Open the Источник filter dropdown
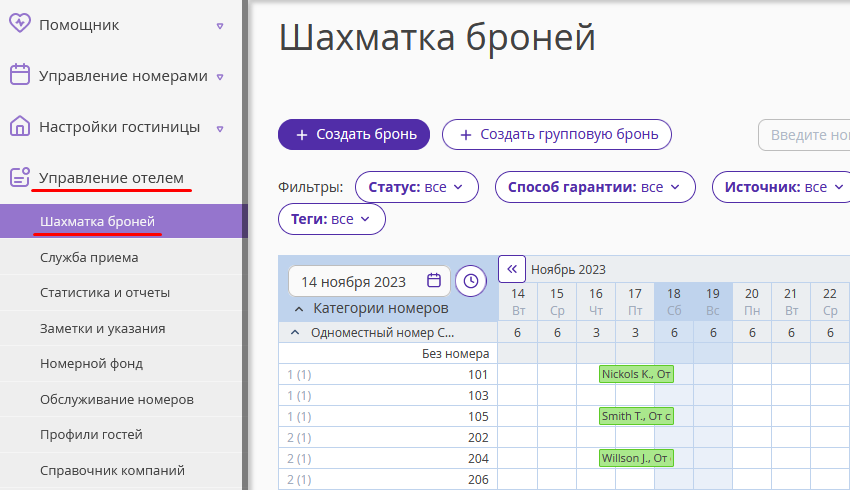Viewport: 850px width, 490px height. point(783,187)
